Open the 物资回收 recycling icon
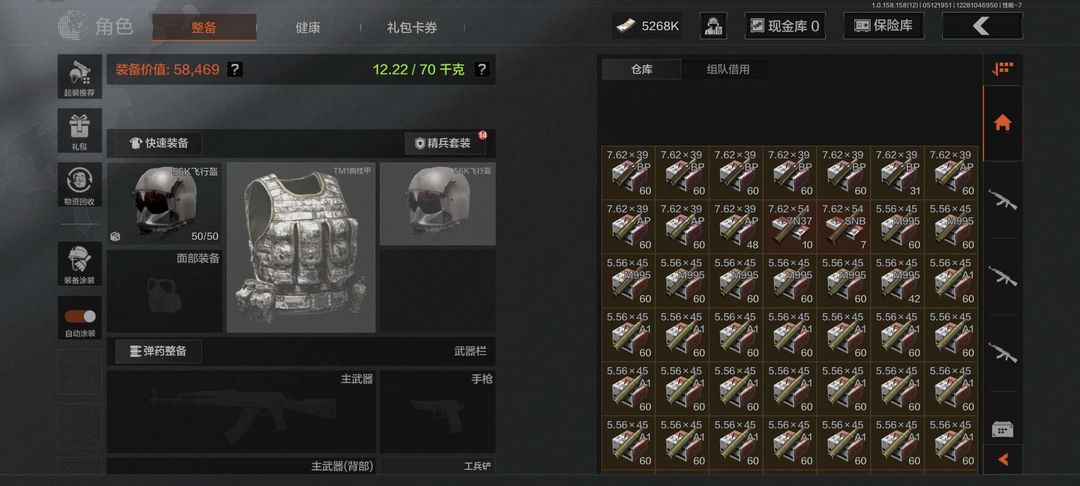Viewport: 1080px width, 486px height. point(80,184)
